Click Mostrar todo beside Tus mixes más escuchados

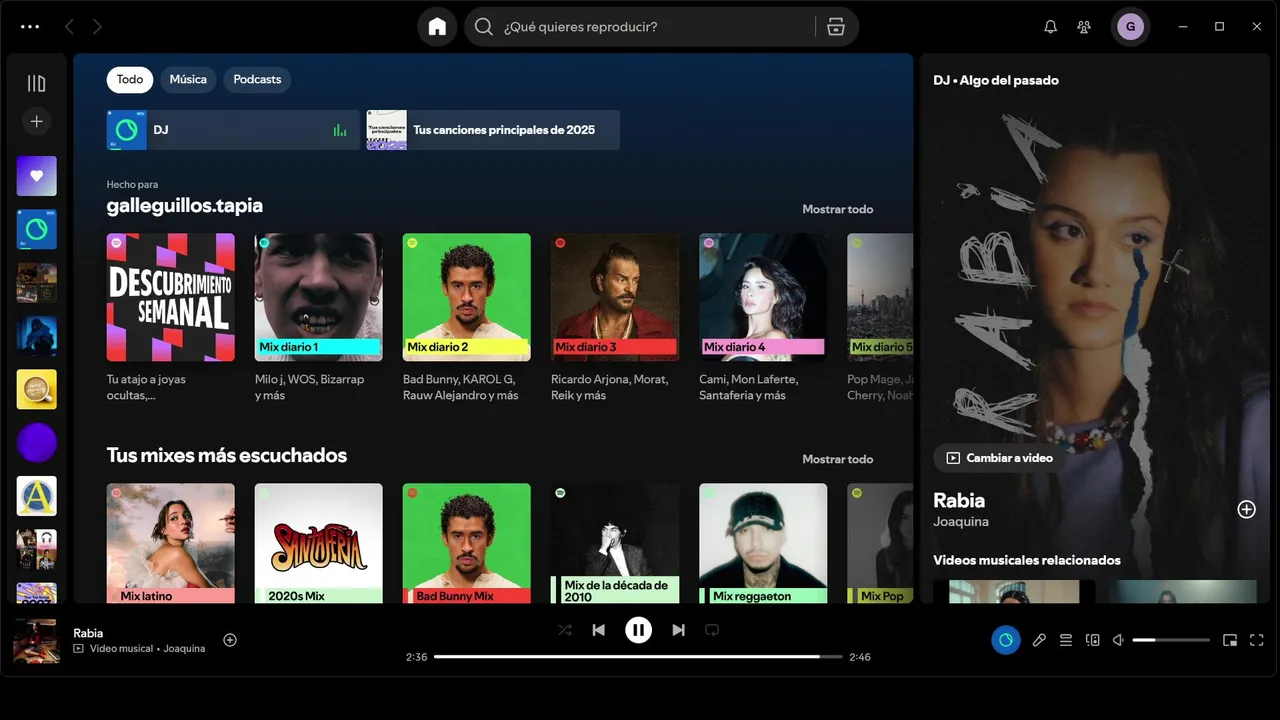[838, 459]
